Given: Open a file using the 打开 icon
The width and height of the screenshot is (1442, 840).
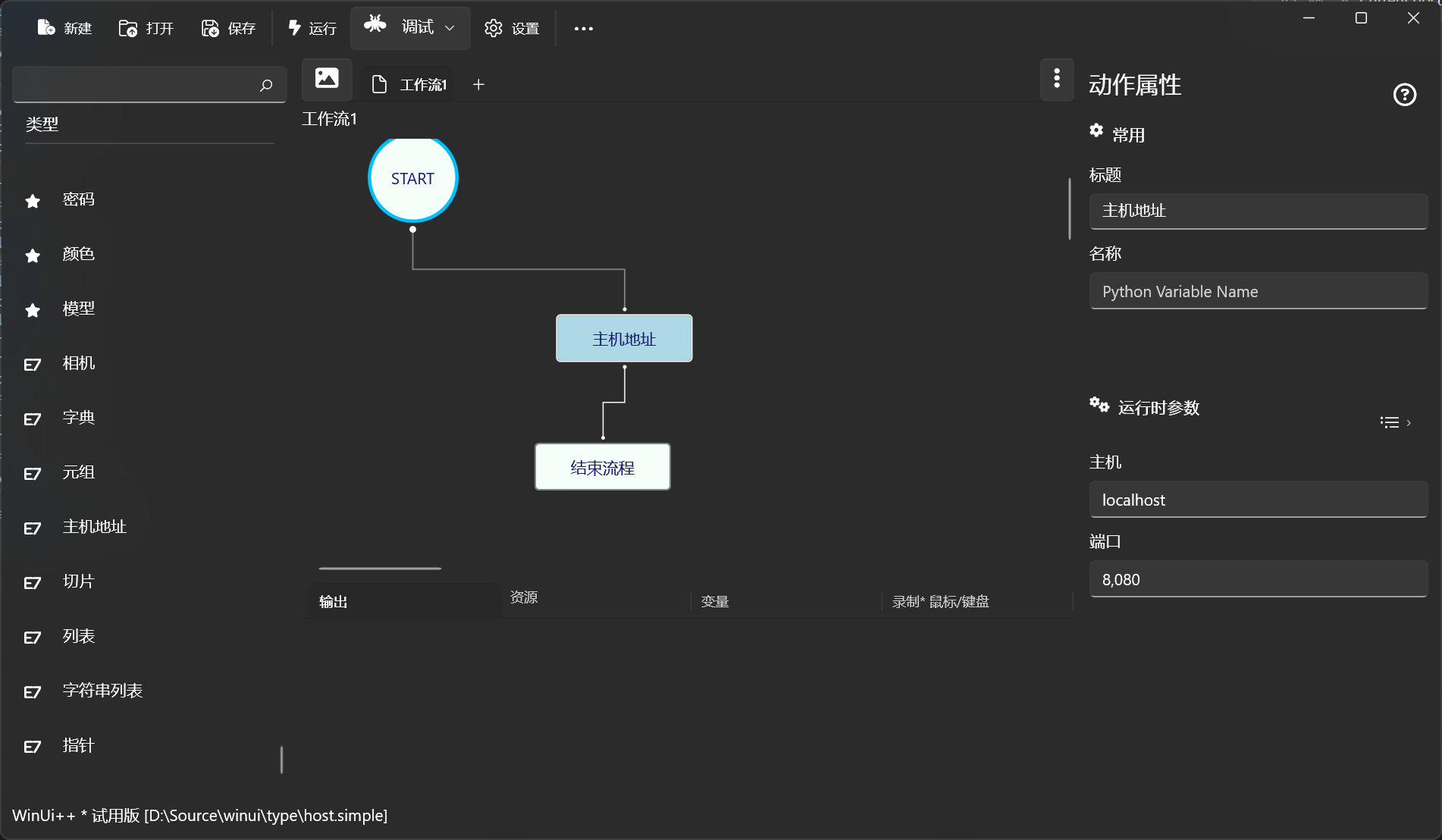Looking at the screenshot, I should pyautogui.click(x=128, y=28).
